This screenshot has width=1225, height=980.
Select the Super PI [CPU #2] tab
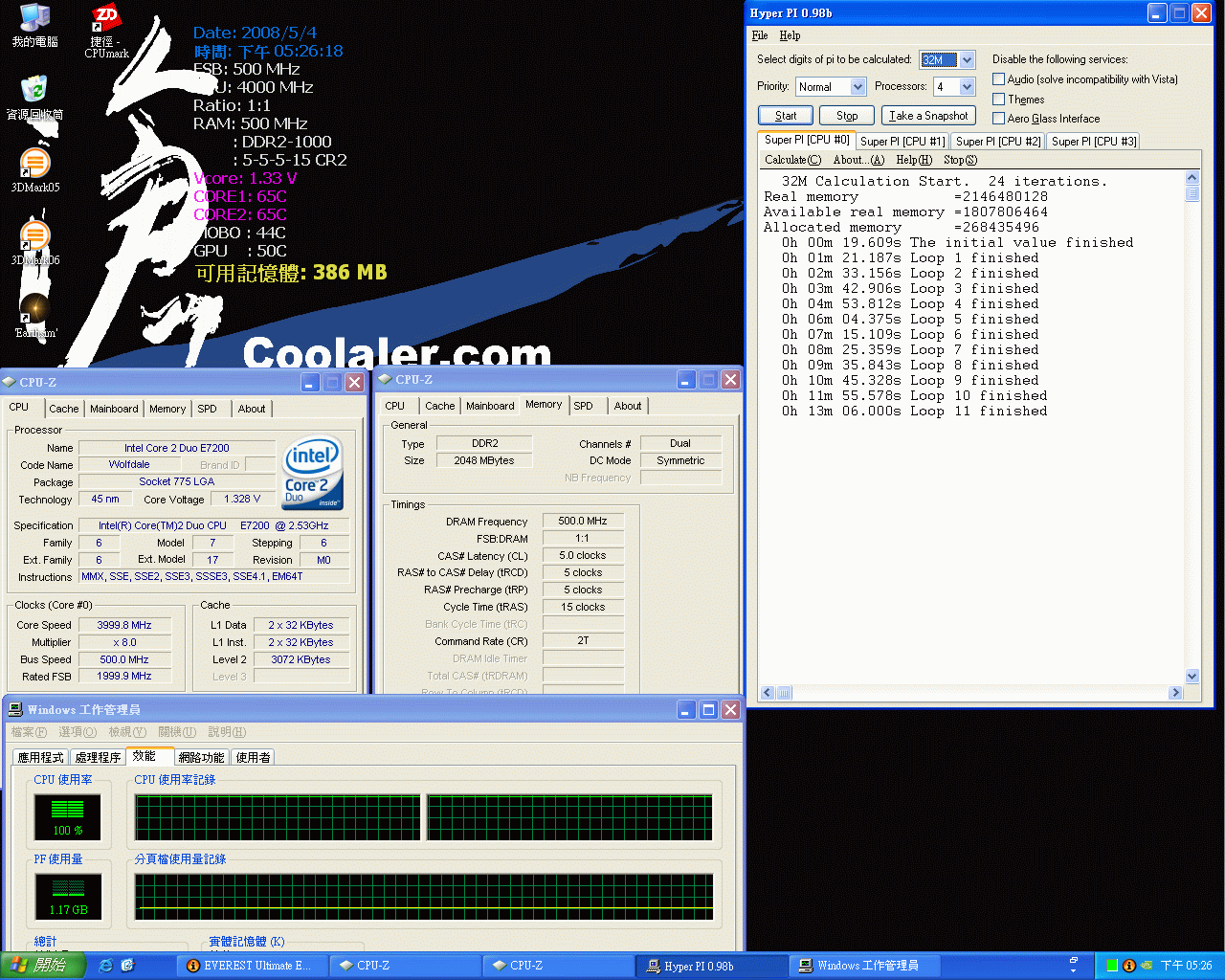[x=998, y=142]
